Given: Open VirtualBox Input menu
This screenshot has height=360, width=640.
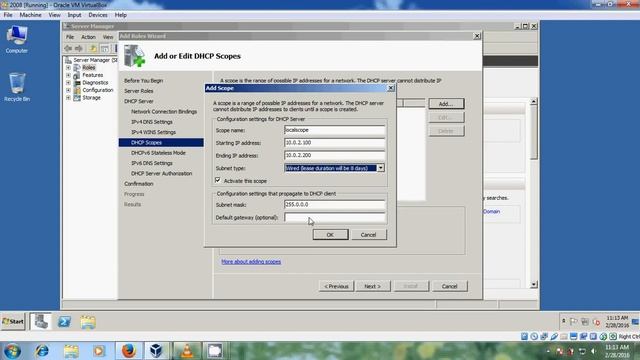Looking at the screenshot, I should coord(74,15).
